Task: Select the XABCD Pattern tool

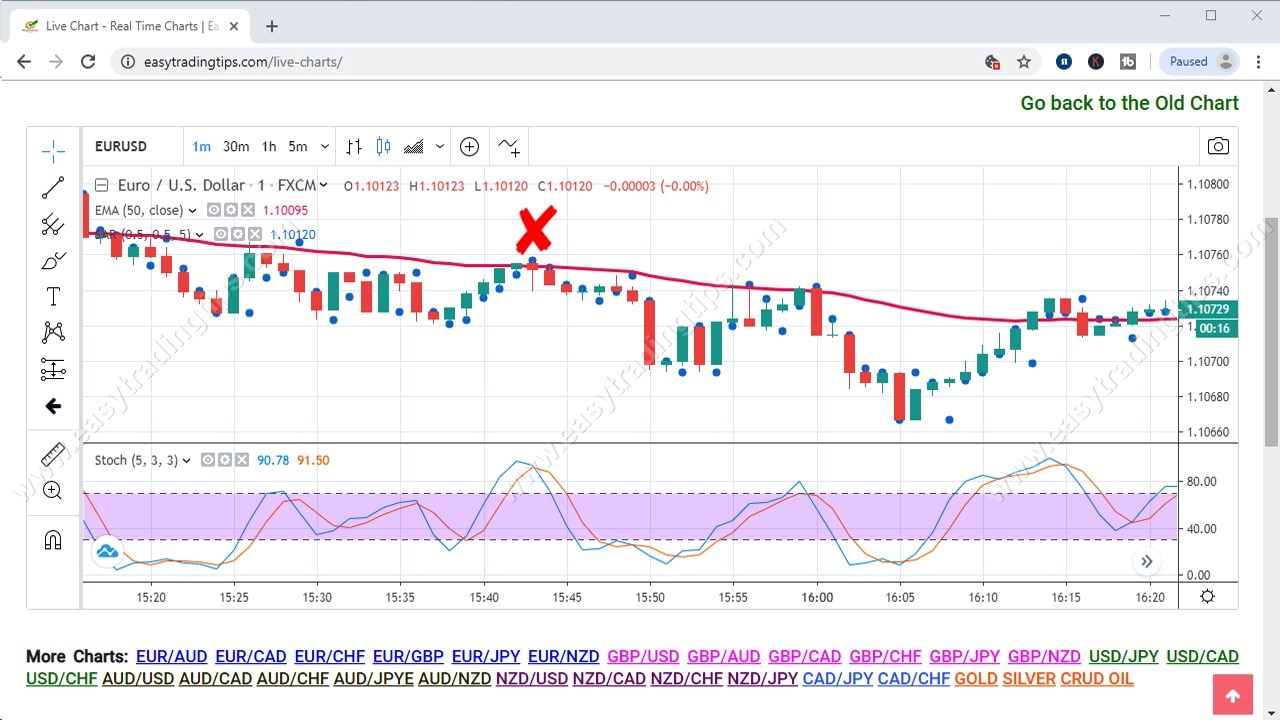Action: [x=52, y=332]
